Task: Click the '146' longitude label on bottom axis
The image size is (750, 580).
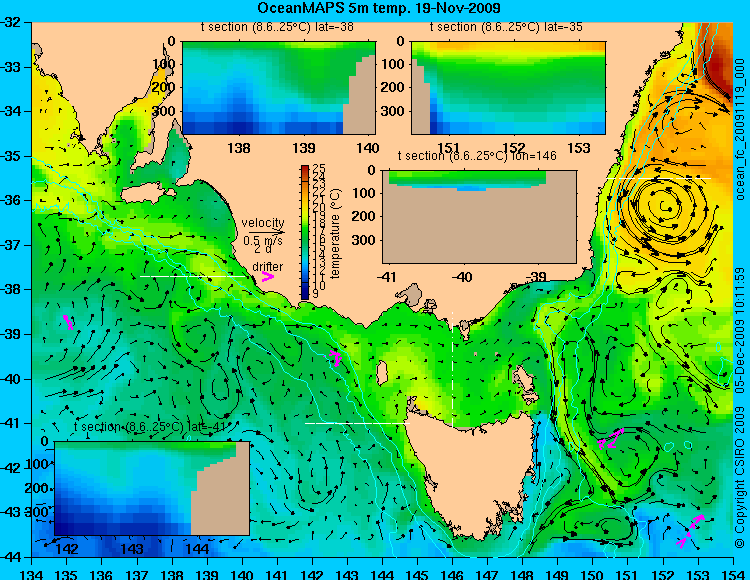Action: 452,574
